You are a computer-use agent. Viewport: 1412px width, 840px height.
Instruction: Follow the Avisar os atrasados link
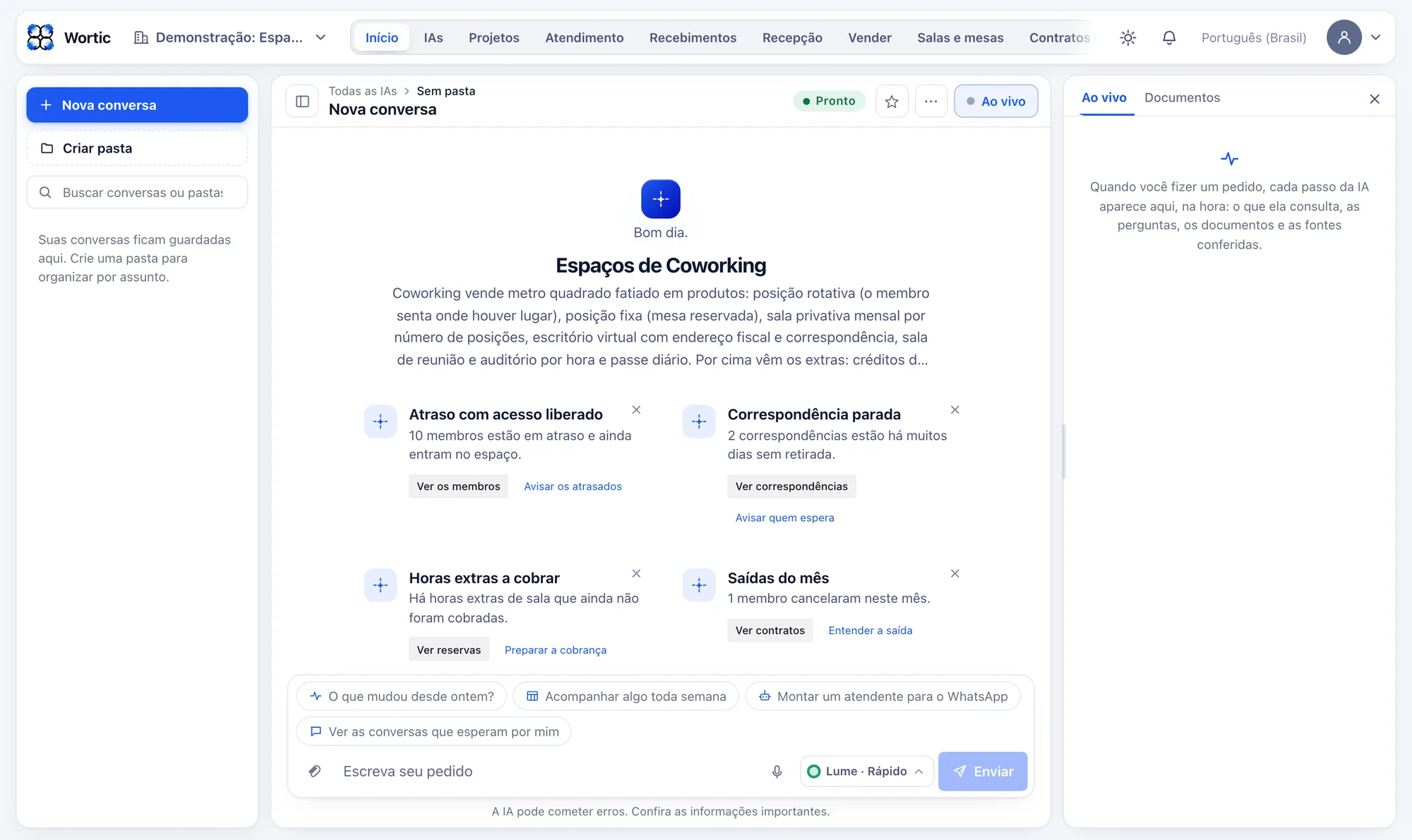click(573, 486)
